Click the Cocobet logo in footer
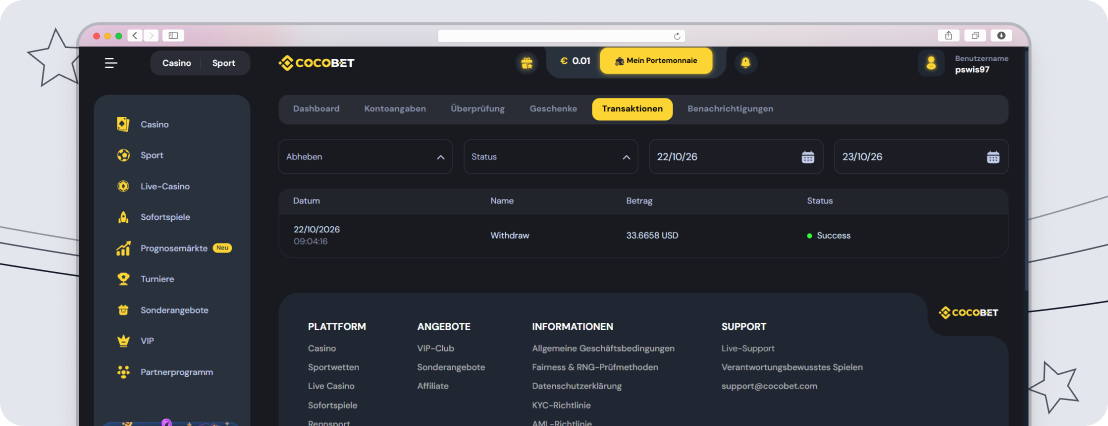The width and height of the screenshot is (1108, 426). pos(968,312)
